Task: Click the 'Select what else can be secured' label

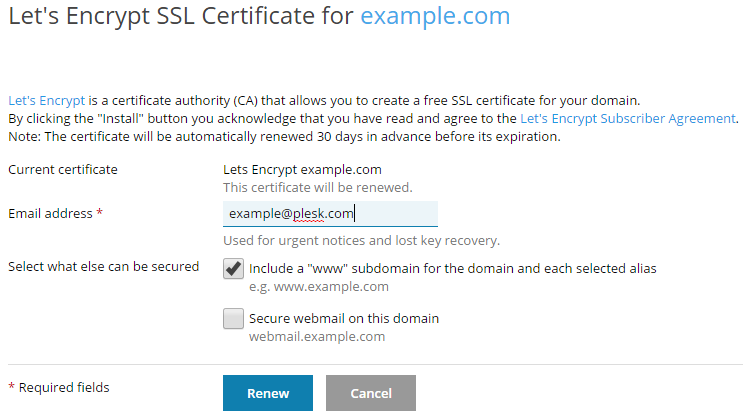Action: tap(104, 267)
